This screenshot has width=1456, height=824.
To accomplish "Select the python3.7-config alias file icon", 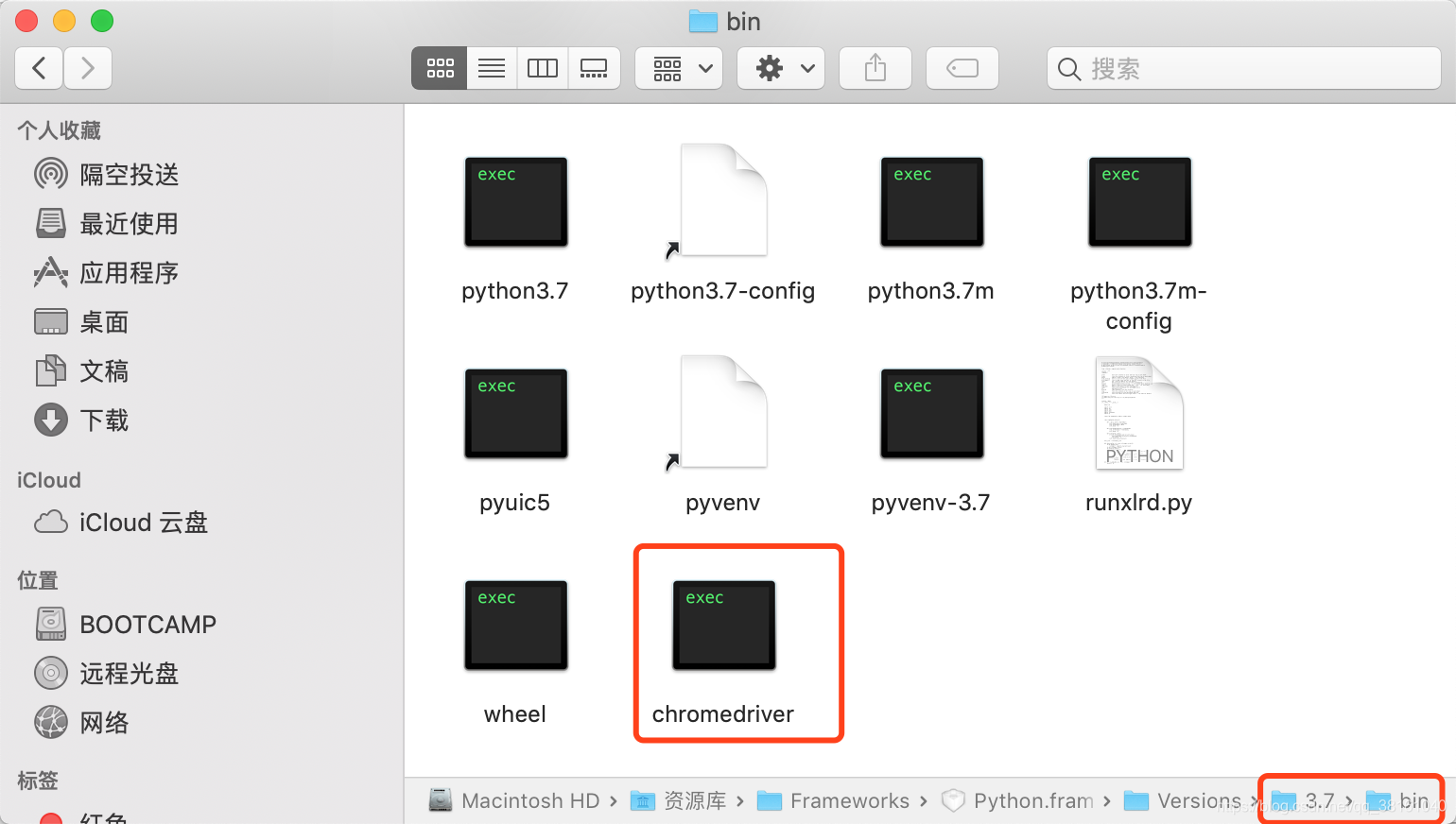I will click(724, 200).
